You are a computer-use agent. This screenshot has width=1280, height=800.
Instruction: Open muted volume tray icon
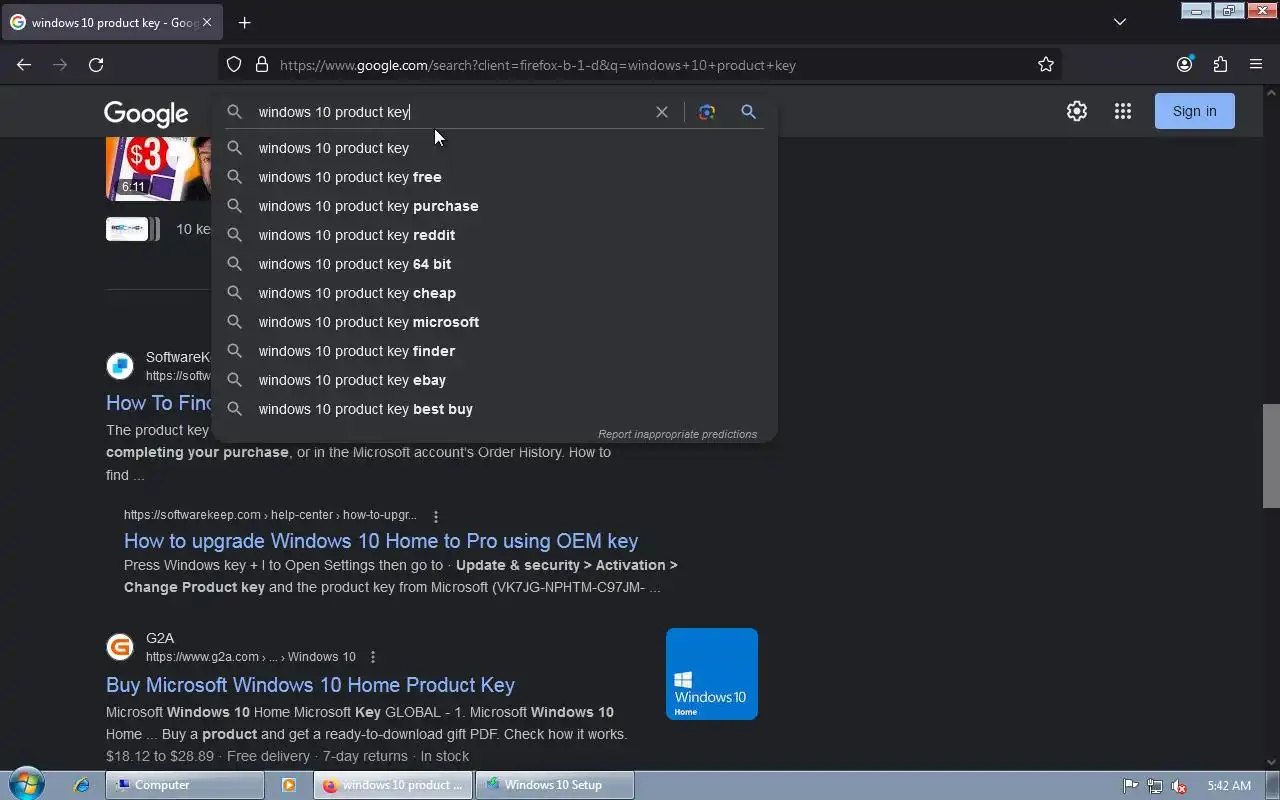[x=1180, y=786]
